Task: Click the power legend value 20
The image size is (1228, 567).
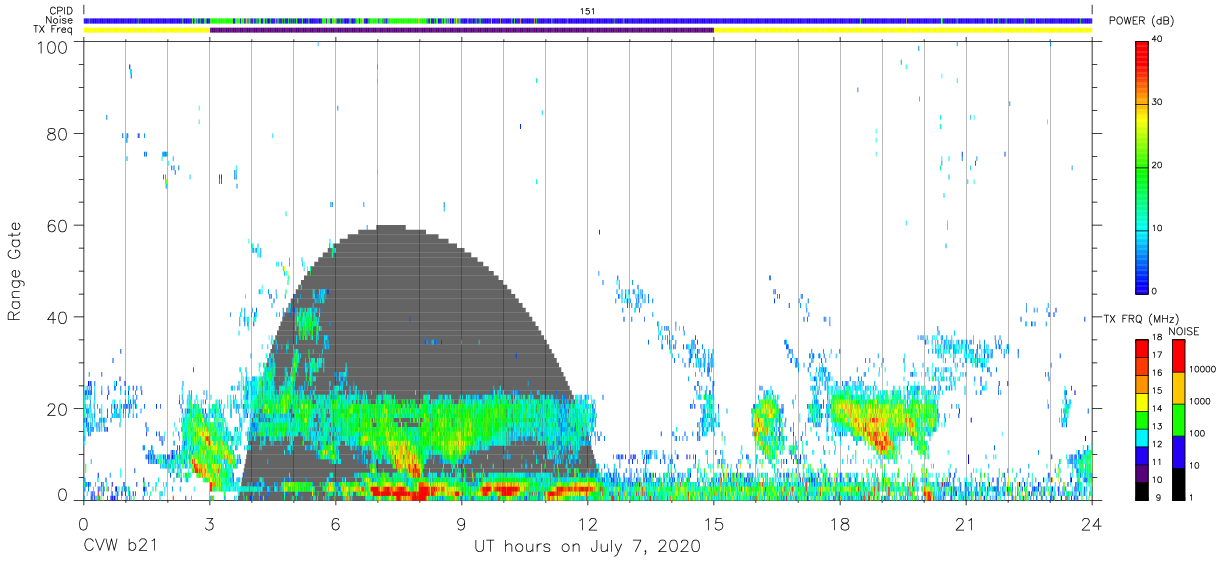Action: (1158, 166)
